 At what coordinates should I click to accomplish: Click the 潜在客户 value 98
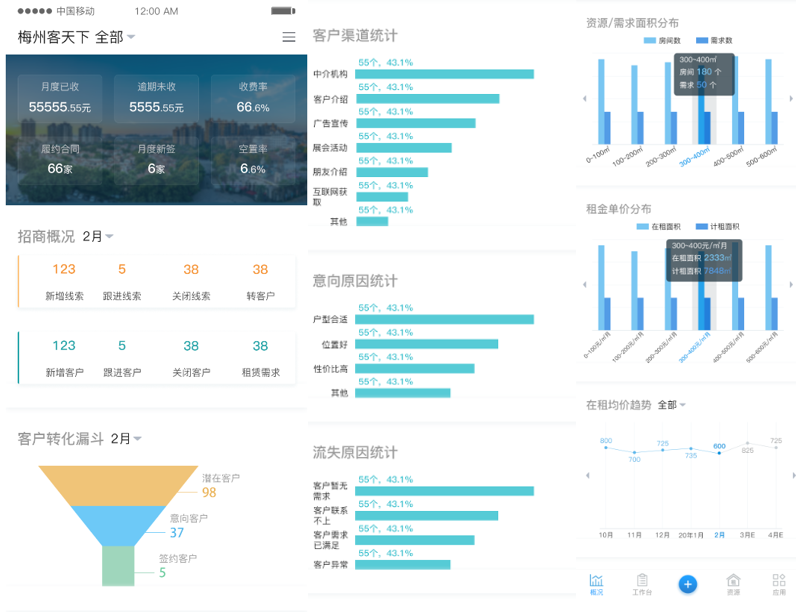coord(209,493)
